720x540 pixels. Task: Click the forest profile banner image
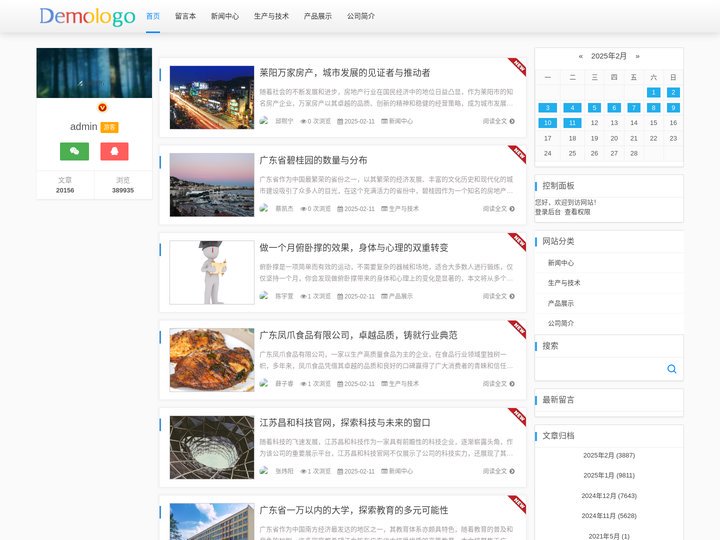tap(94, 73)
